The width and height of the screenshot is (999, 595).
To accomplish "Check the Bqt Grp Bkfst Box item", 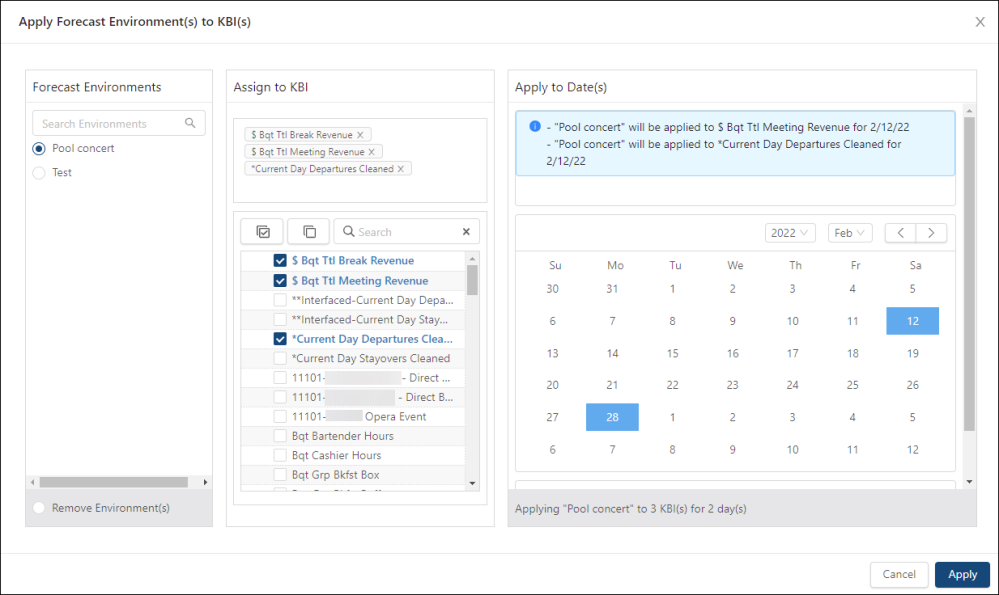I will coord(280,475).
